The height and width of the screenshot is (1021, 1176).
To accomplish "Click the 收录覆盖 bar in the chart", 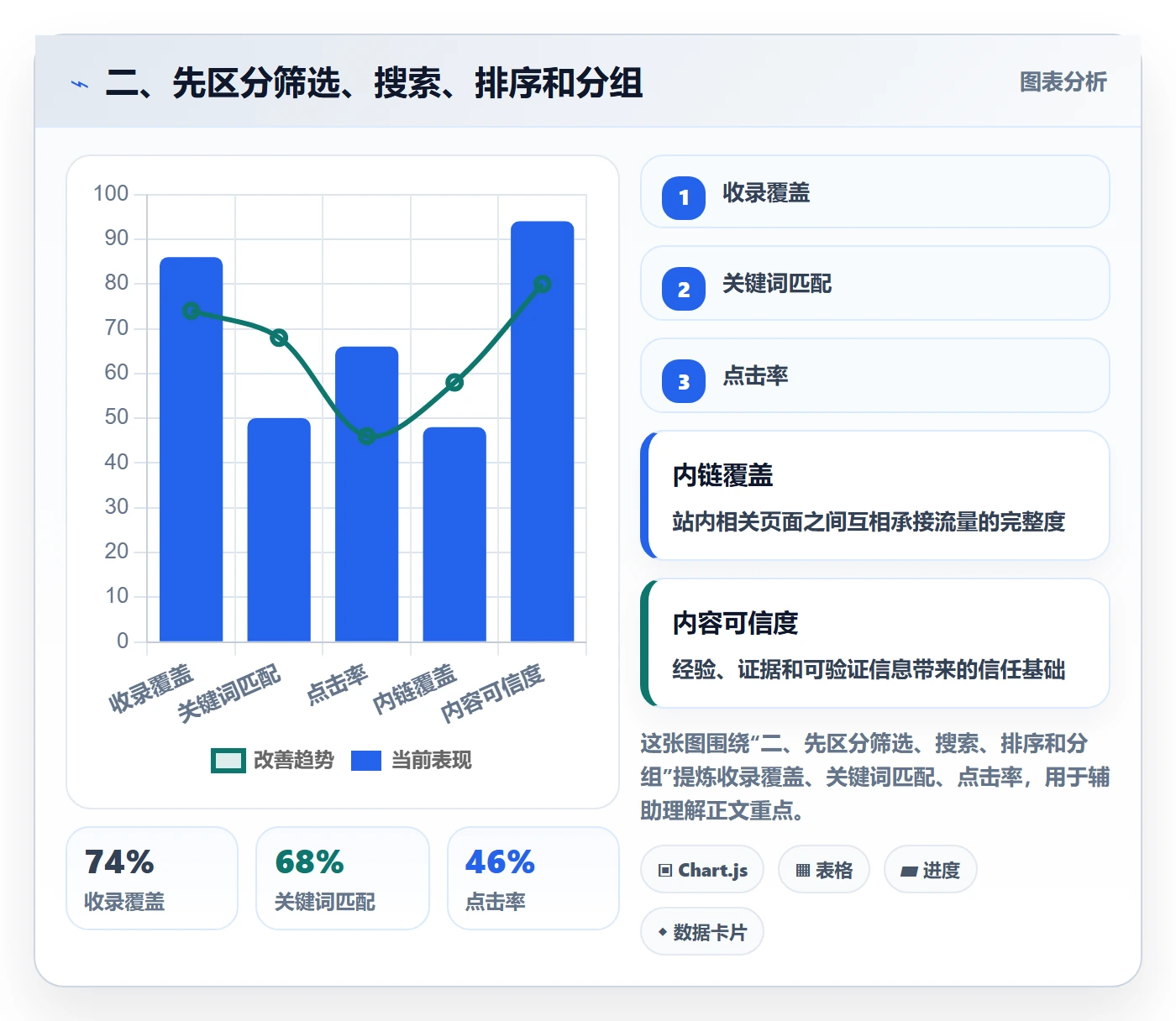I will 192,449.
